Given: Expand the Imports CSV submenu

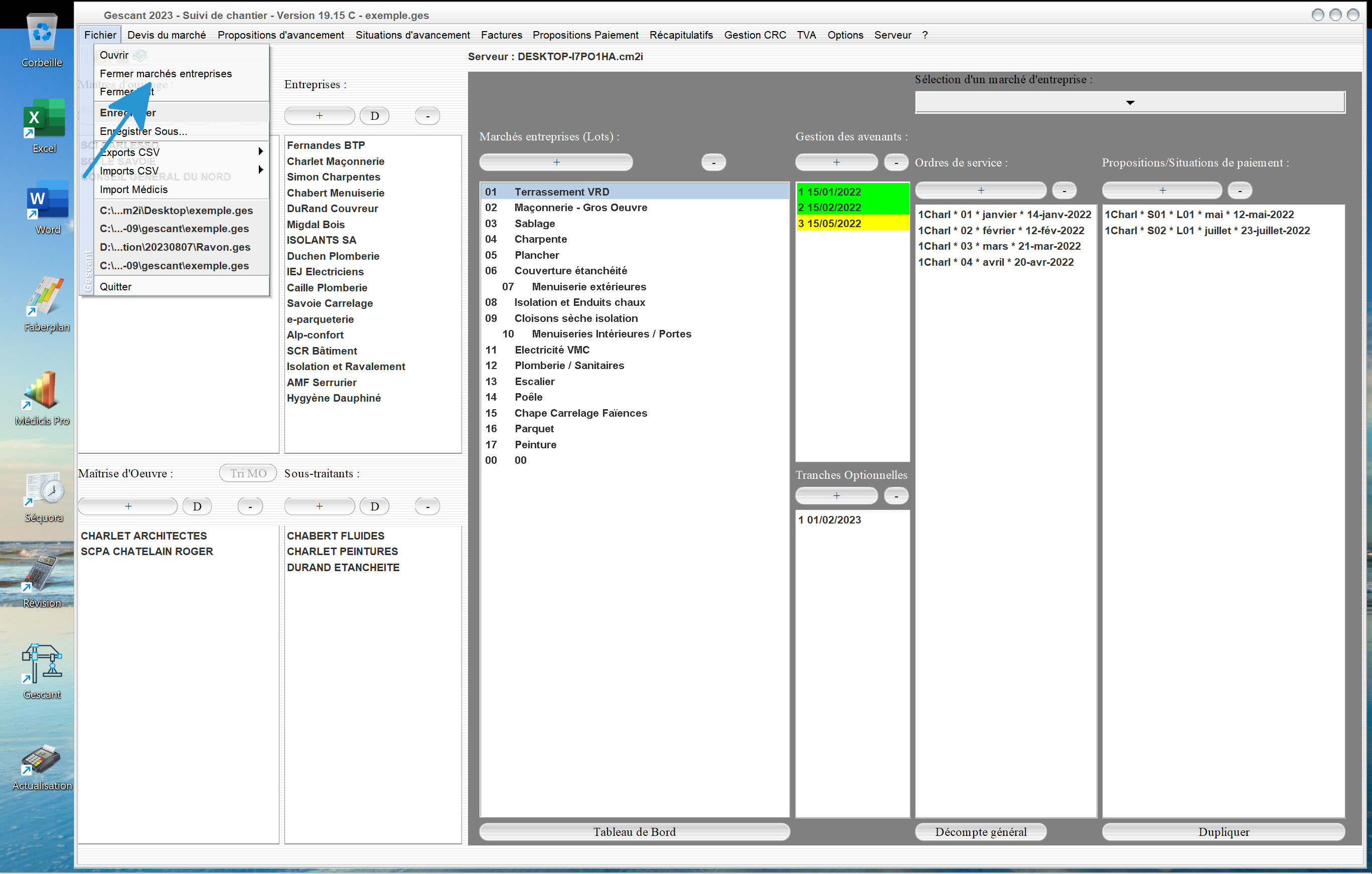Looking at the screenshot, I should click(181, 171).
